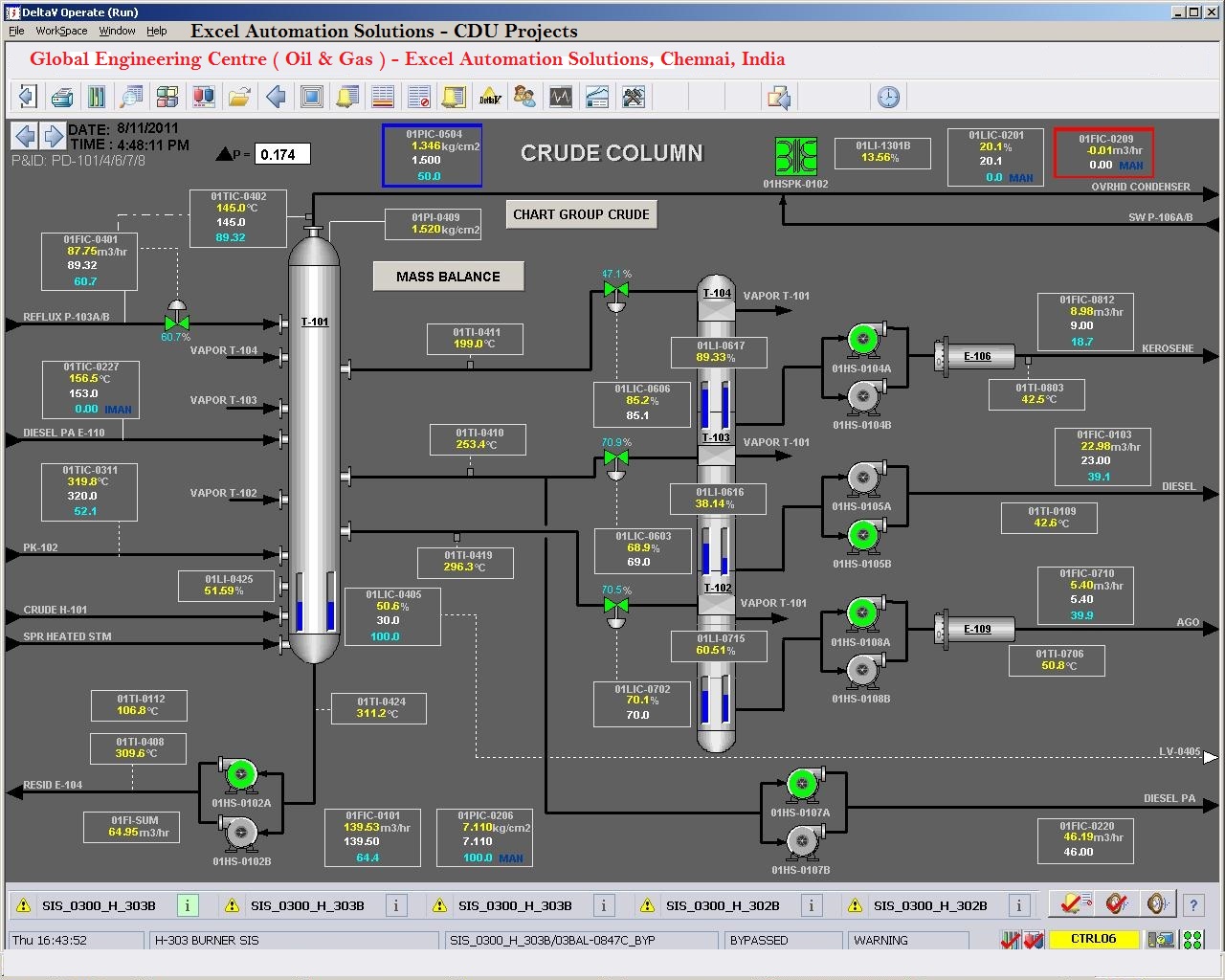Click the 0.174 delta-P value field
Screen dimensions: 1225x980
283,153
